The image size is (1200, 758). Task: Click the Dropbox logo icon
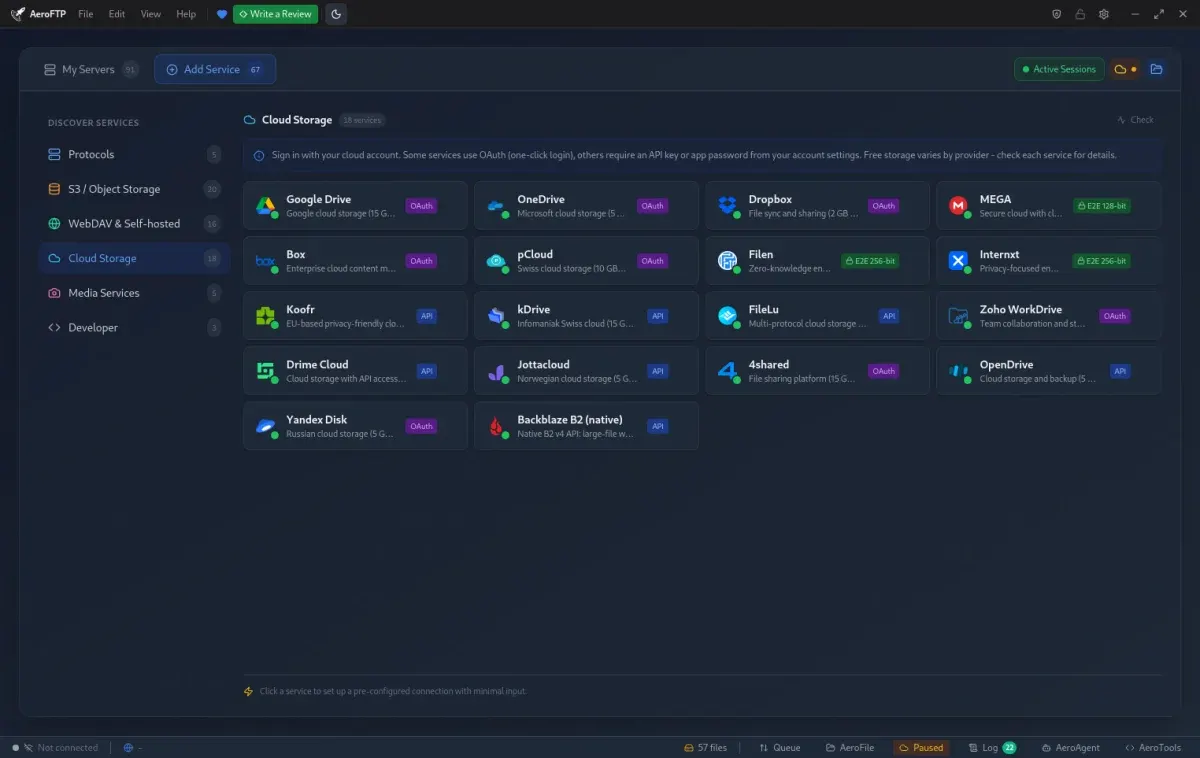pos(727,206)
